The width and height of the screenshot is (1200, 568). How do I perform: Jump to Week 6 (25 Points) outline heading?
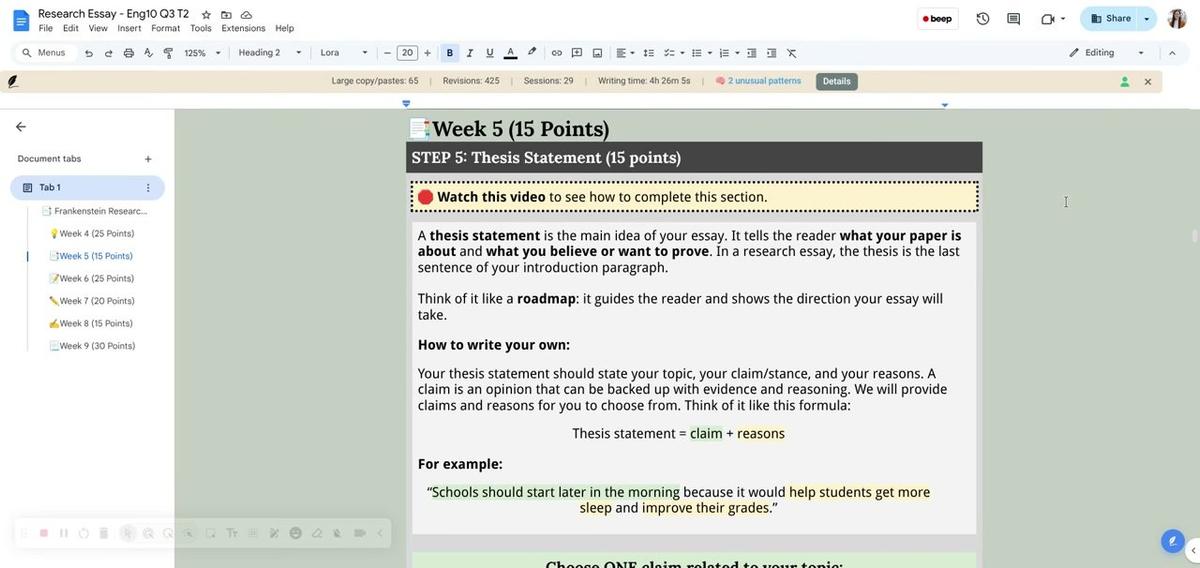(95, 279)
